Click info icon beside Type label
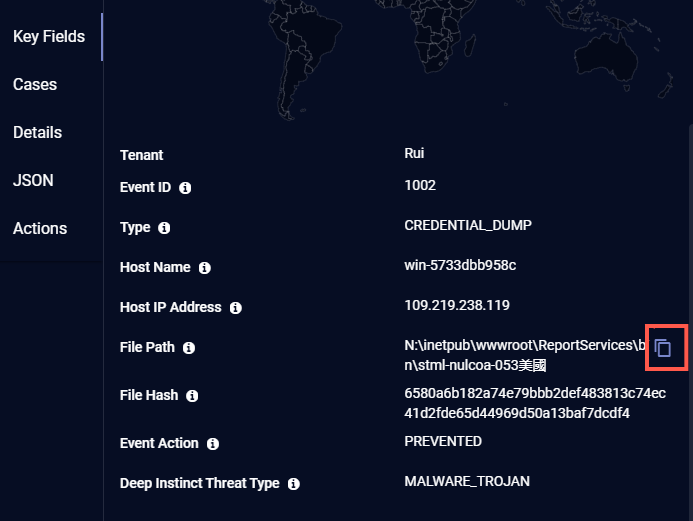Viewport: 693px width, 521px height. tap(164, 228)
